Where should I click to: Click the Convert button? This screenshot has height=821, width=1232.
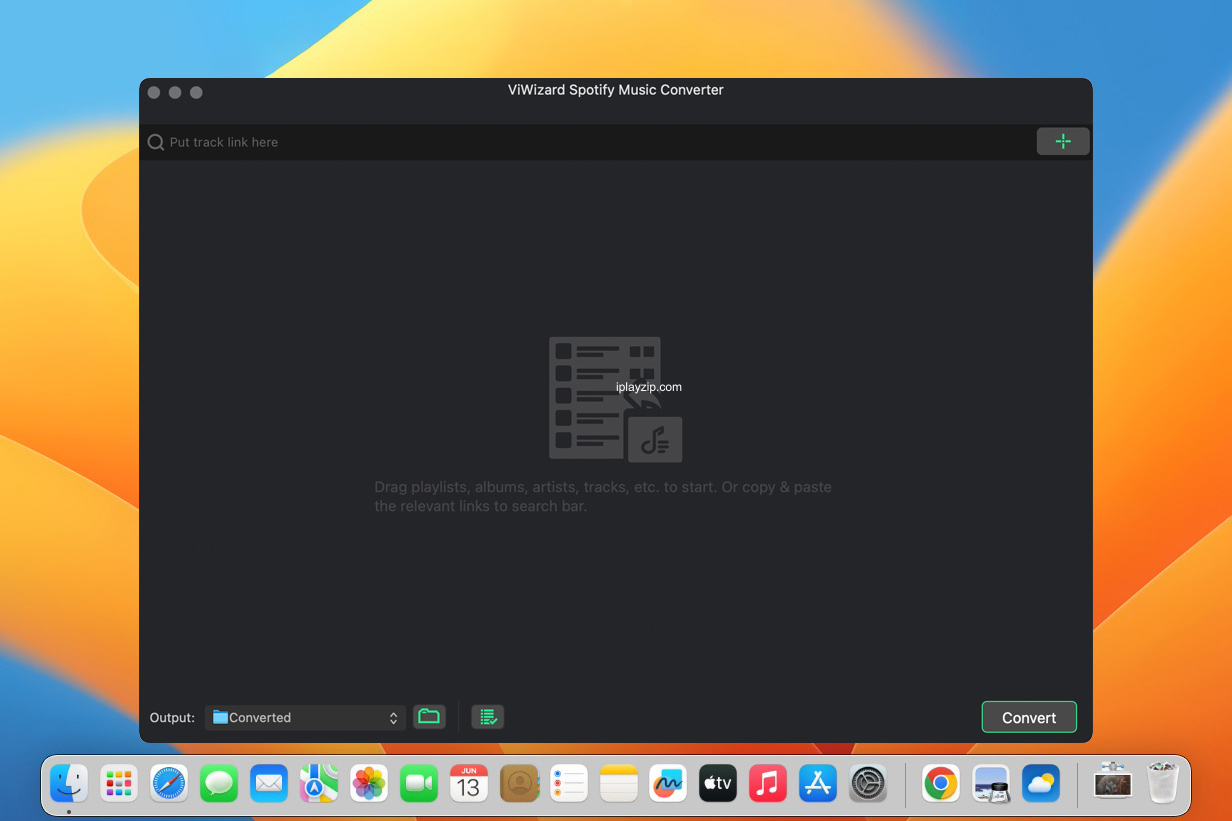(x=1029, y=717)
